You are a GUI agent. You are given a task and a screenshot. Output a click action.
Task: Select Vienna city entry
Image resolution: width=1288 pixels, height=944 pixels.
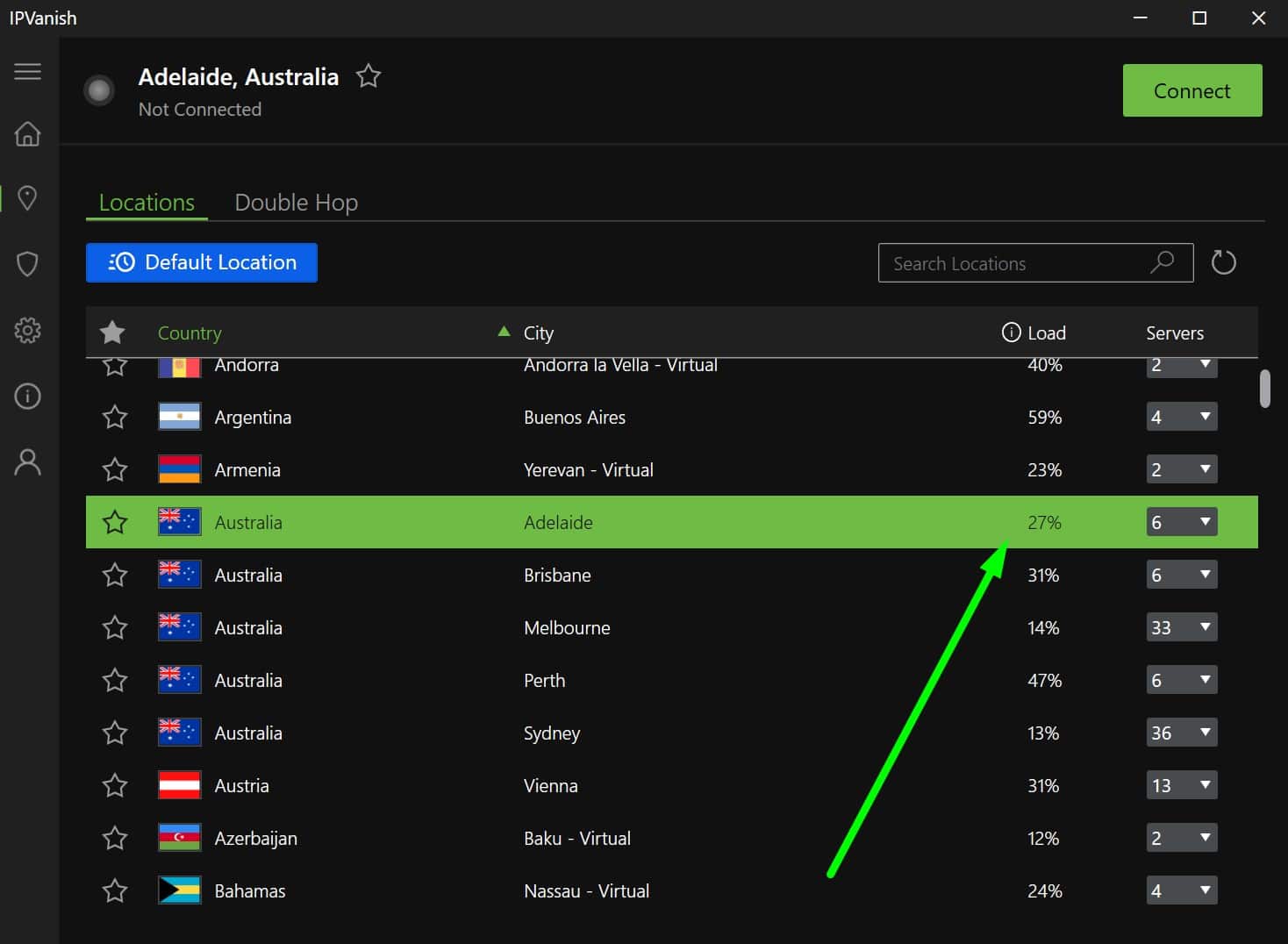(x=551, y=785)
